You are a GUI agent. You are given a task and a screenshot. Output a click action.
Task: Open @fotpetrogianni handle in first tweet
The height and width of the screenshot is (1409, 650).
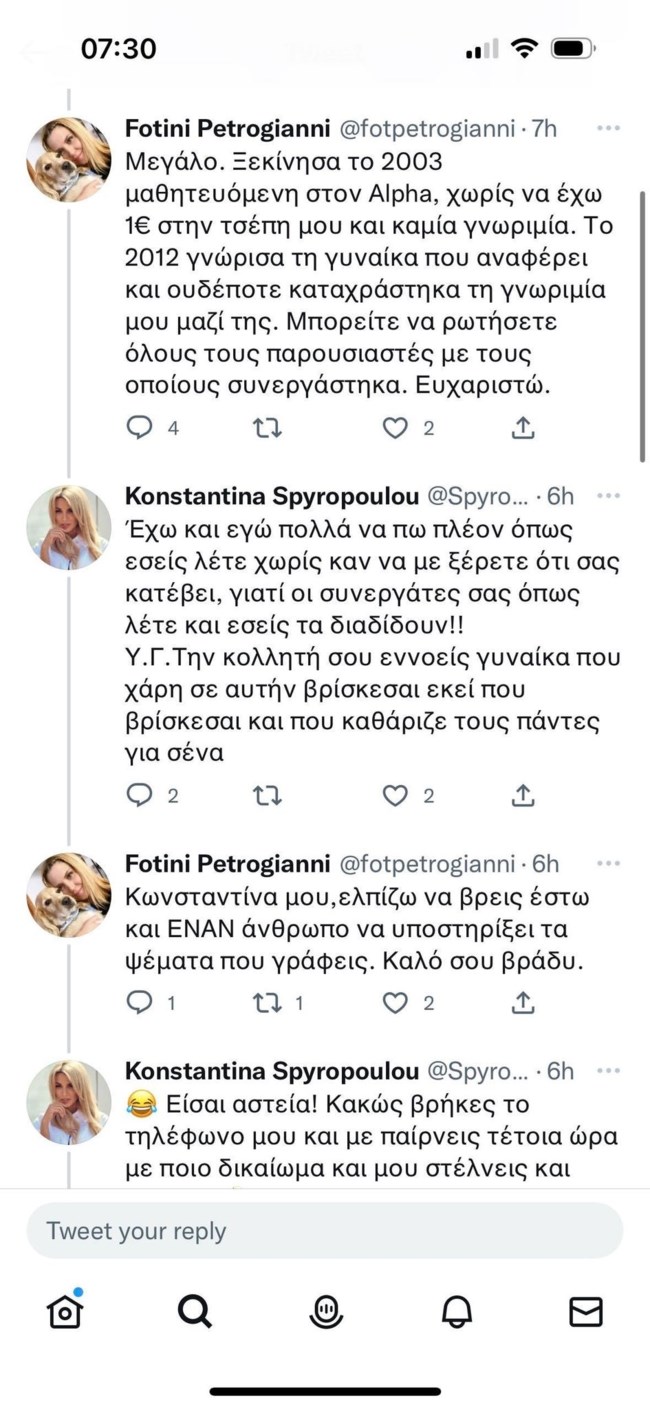coord(433,128)
